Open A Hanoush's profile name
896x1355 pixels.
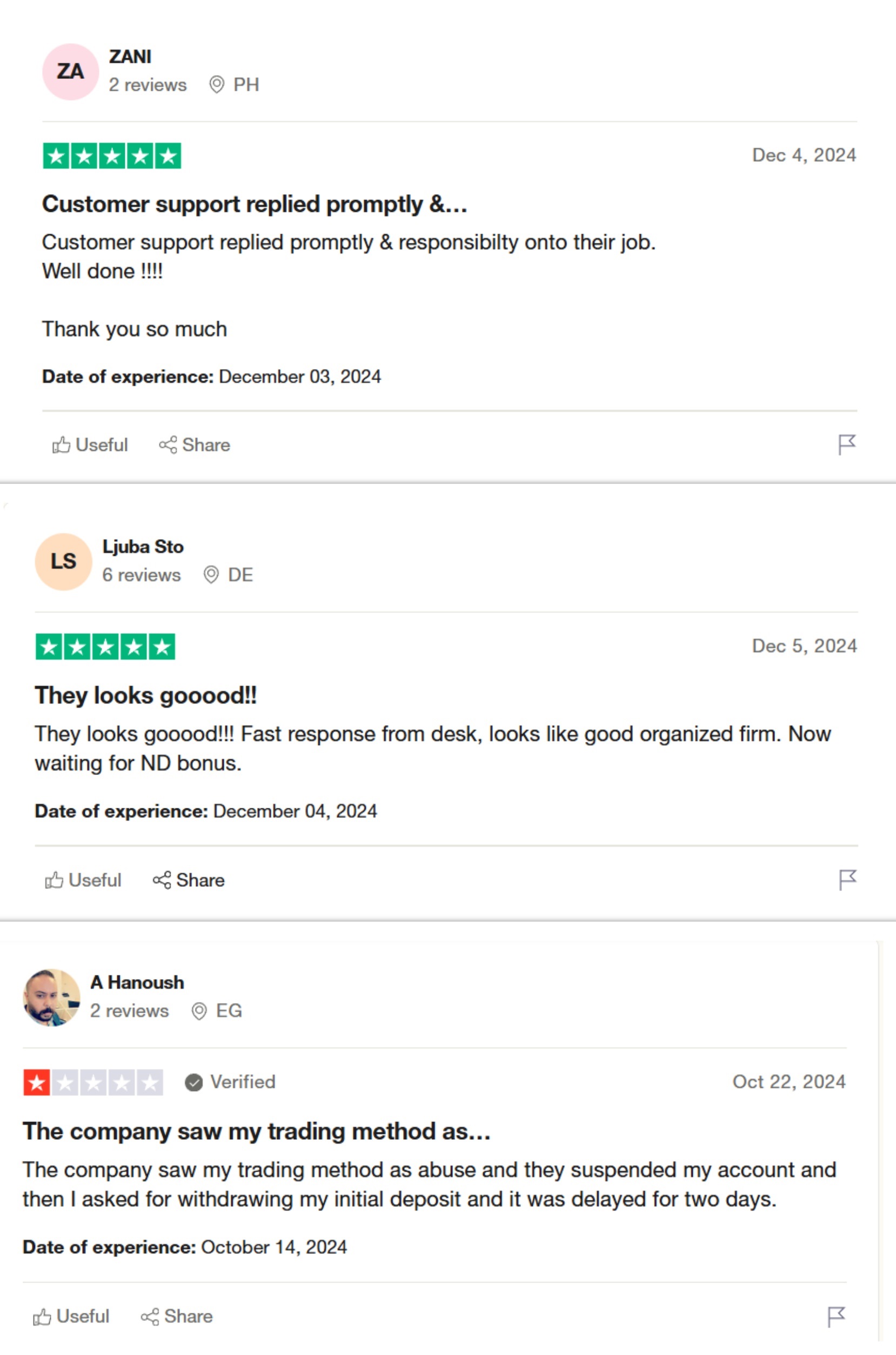(137, 982)
